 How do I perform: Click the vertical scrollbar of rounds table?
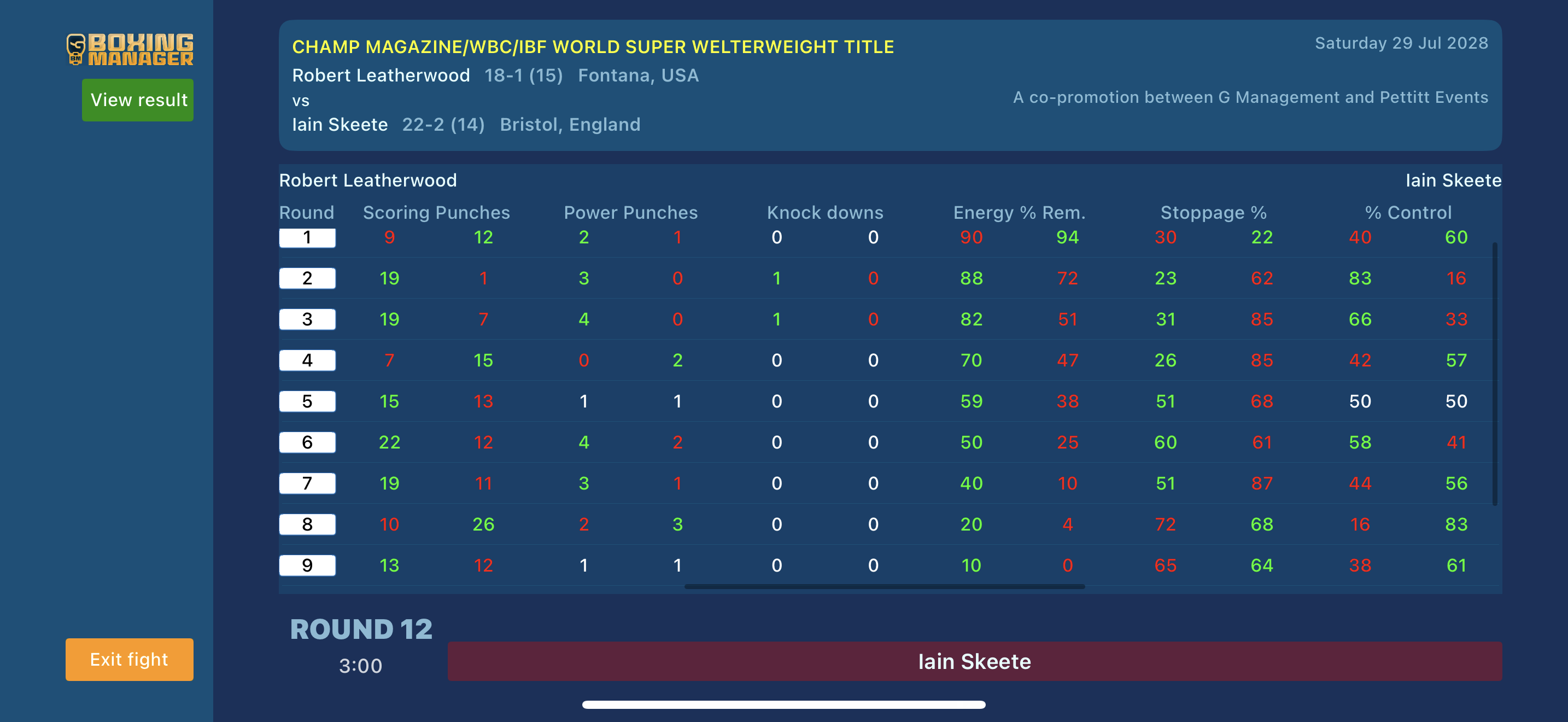click(1494, 373)
